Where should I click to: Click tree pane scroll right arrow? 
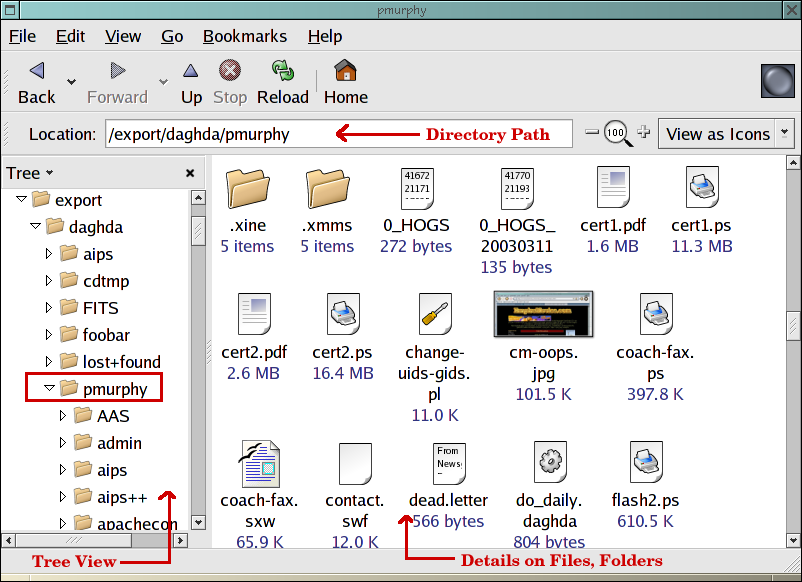tap(181, 540)
